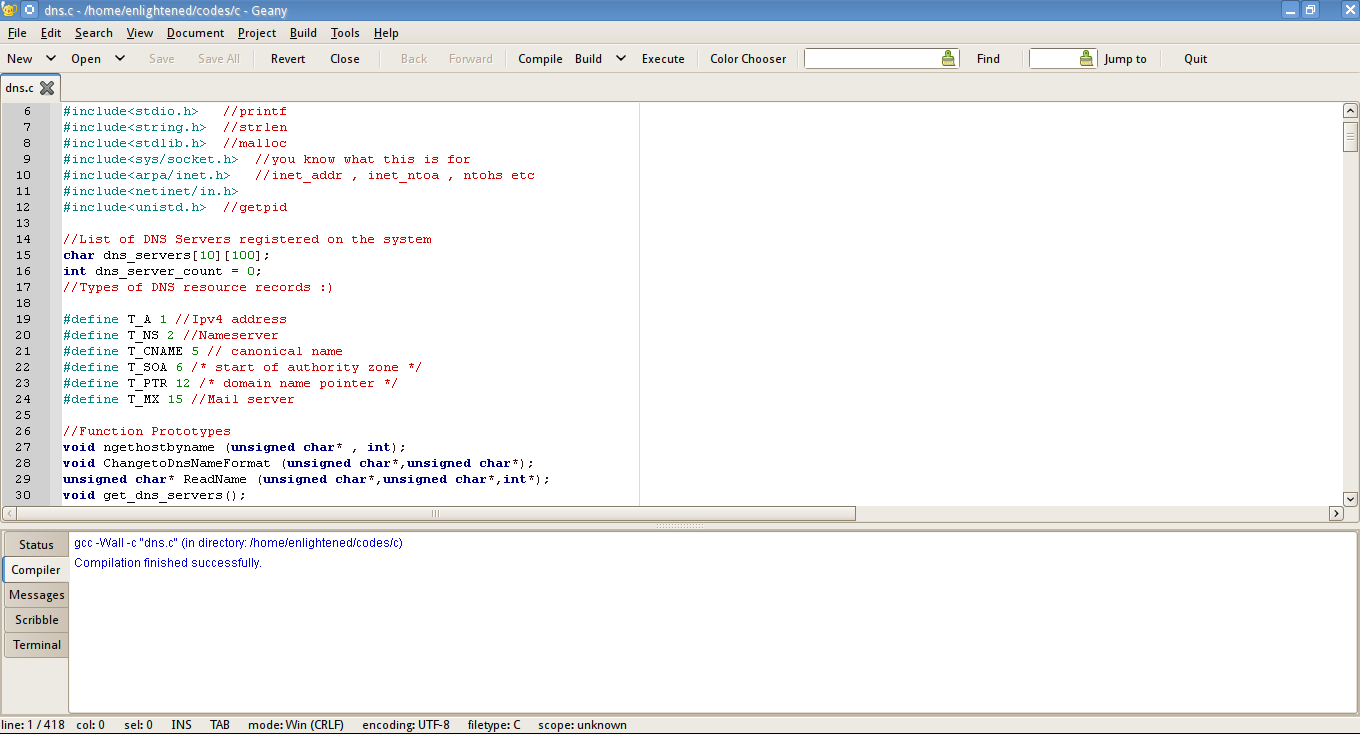The height and width of the screenshot is (735, 1360).
Task: Open the Document menu
Action: coord(195,33)
